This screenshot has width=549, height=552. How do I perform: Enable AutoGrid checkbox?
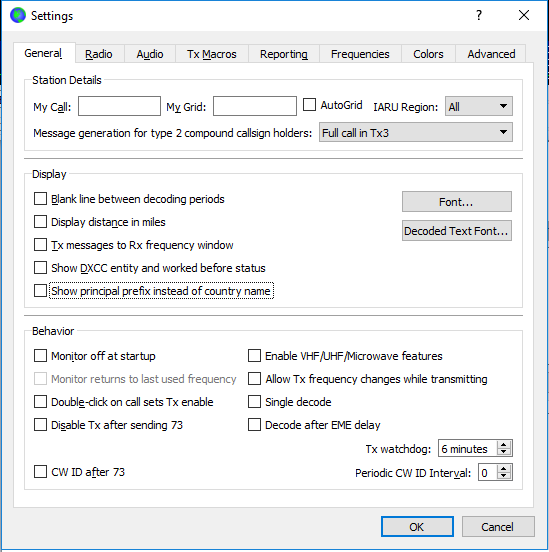point(309,105)
